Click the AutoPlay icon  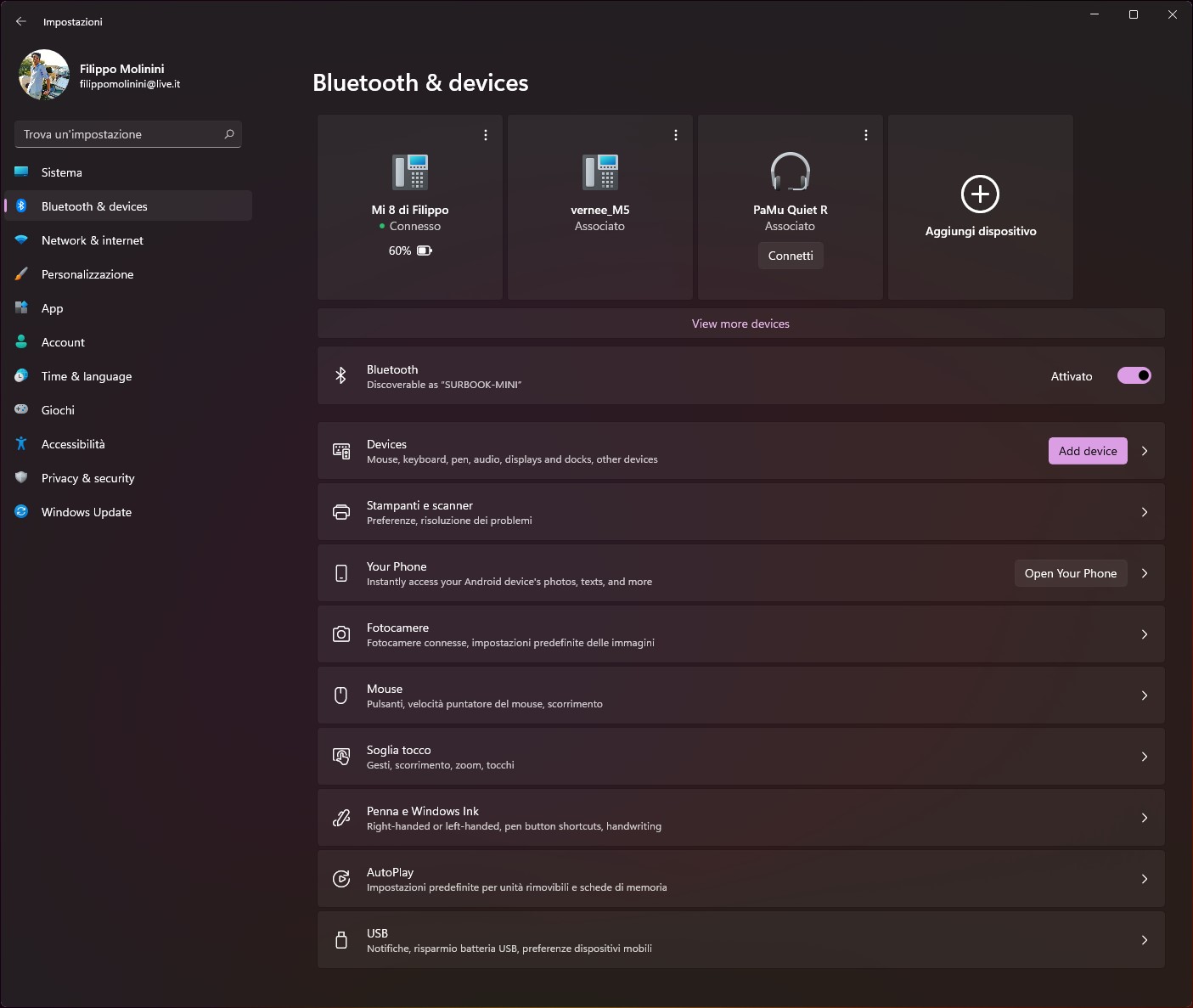click(341, 879)
